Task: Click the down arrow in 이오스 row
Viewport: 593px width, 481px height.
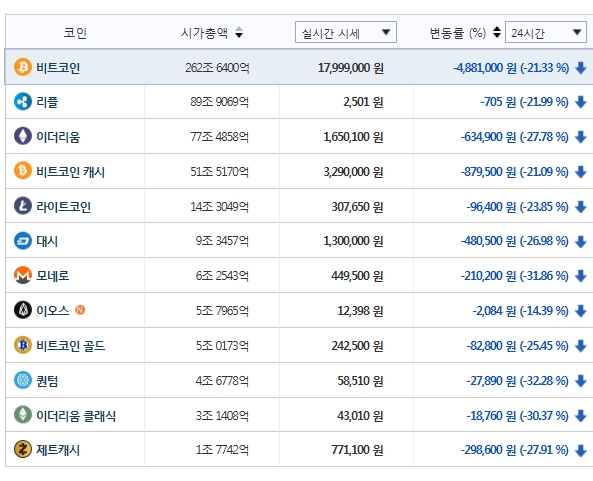Action: coord(581,311)
